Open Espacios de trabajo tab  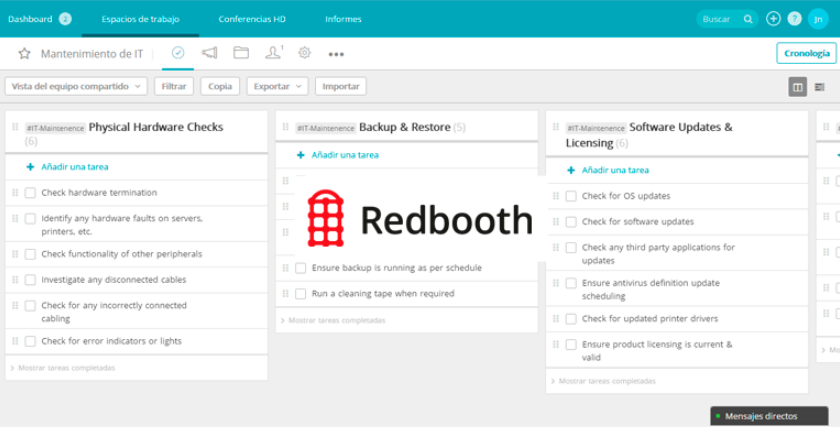pyautogui.click(x=140, y=19)
